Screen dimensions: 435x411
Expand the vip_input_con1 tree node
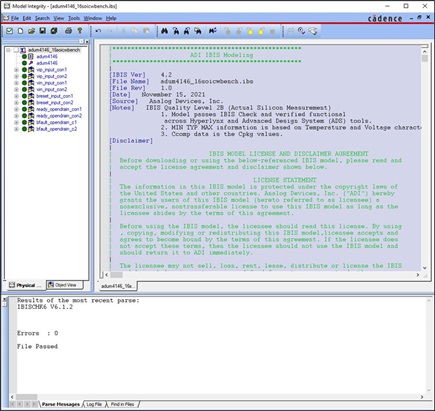16,70
